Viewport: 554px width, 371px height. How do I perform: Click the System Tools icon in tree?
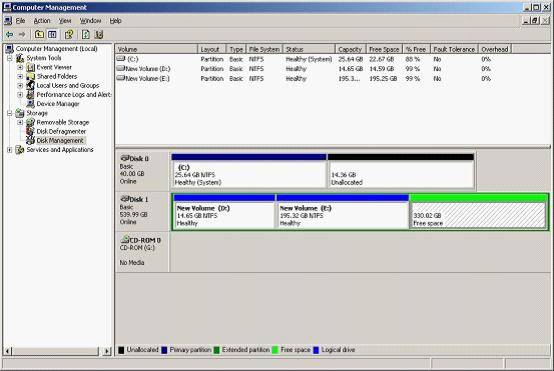20,58
